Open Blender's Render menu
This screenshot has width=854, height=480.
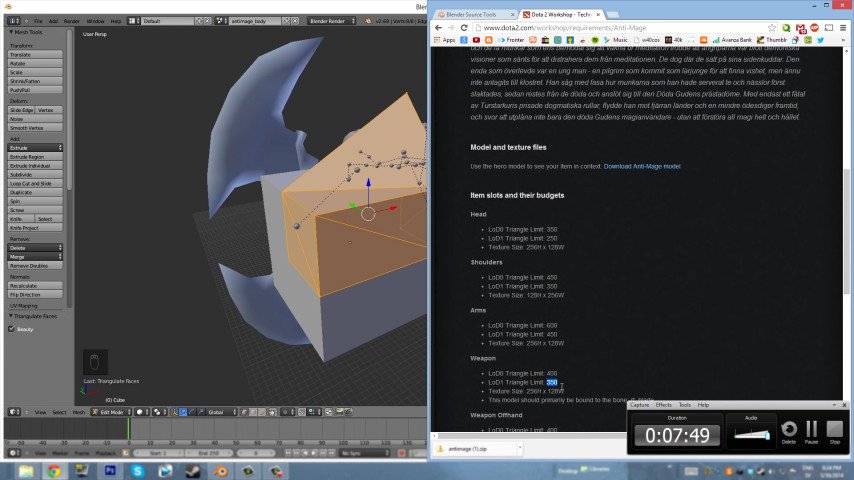click(x=72, y=21)
